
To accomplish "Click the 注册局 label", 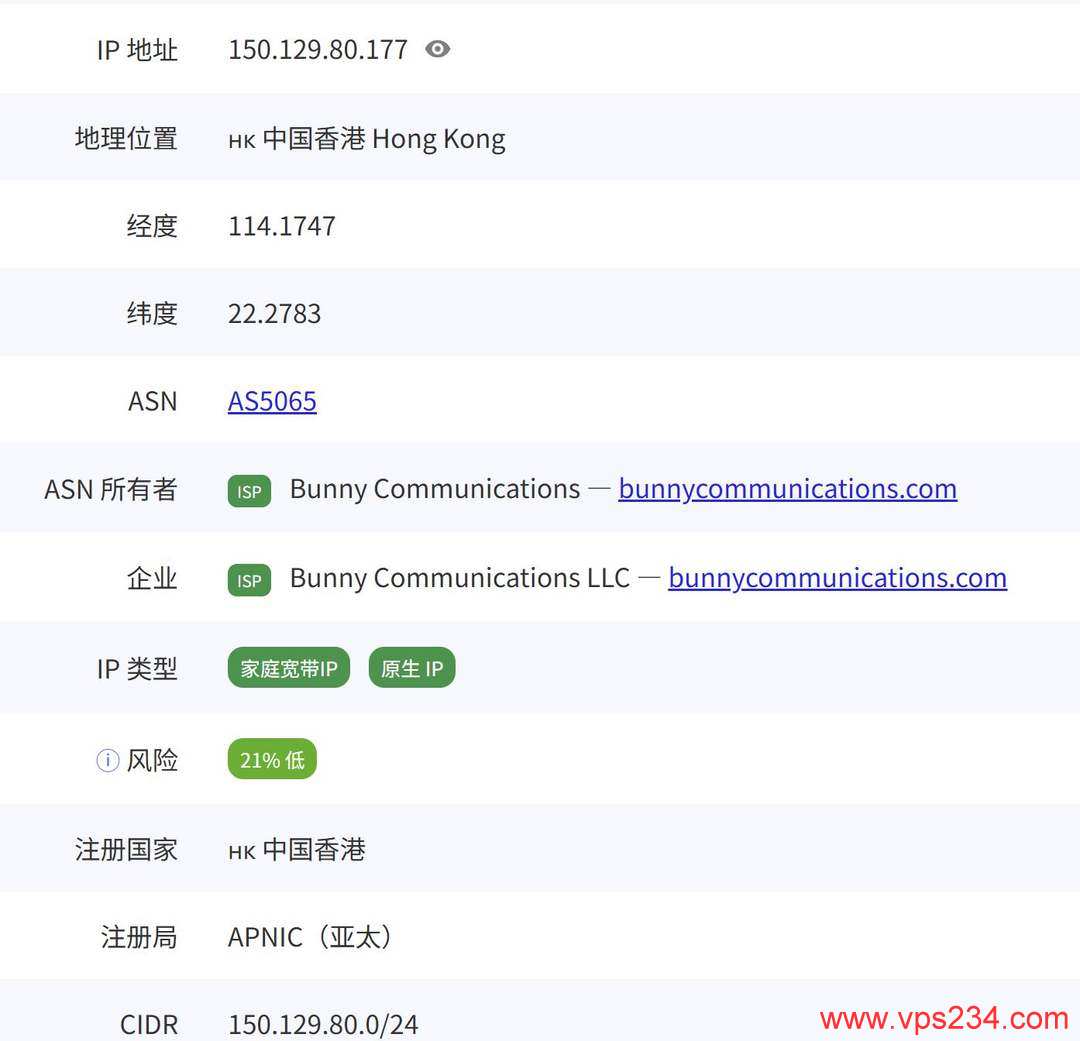I will [x=139, y=937].
